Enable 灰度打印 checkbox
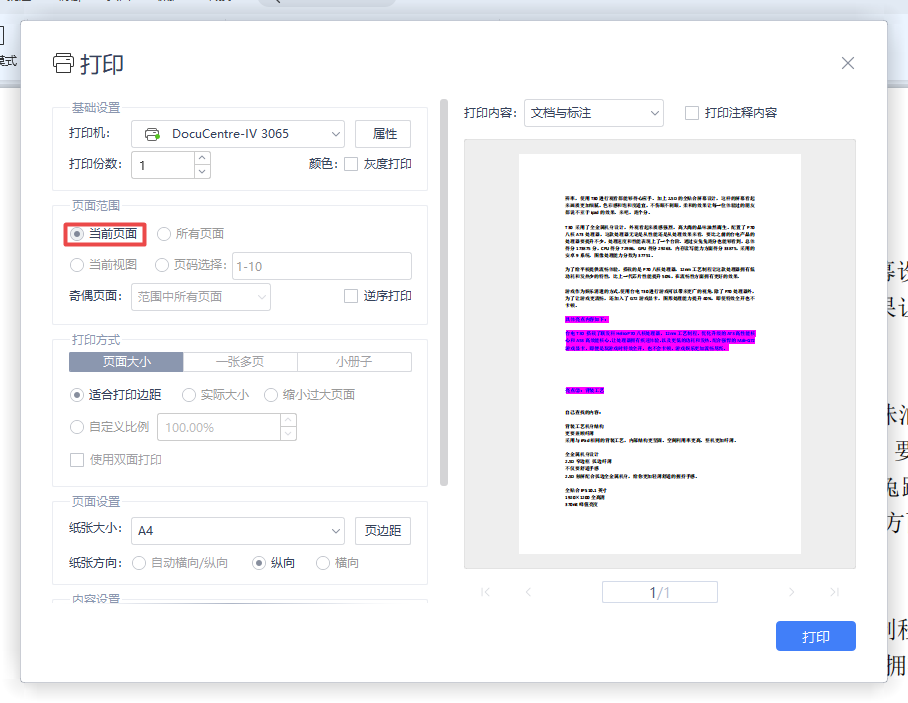The width and height of the screenshot is (908, 703). 351,164
